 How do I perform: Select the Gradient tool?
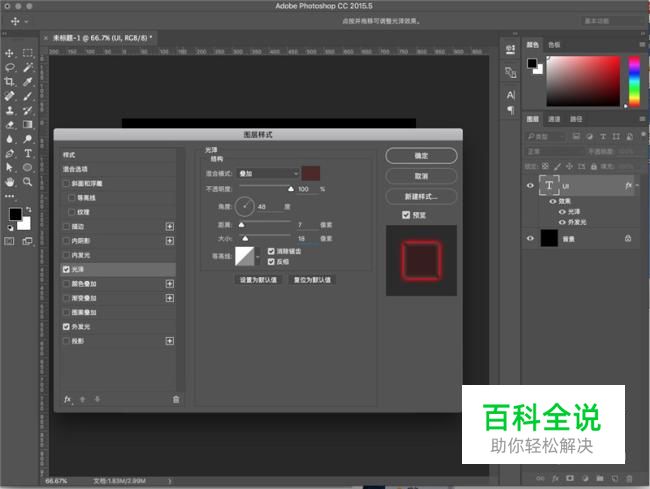27,124
